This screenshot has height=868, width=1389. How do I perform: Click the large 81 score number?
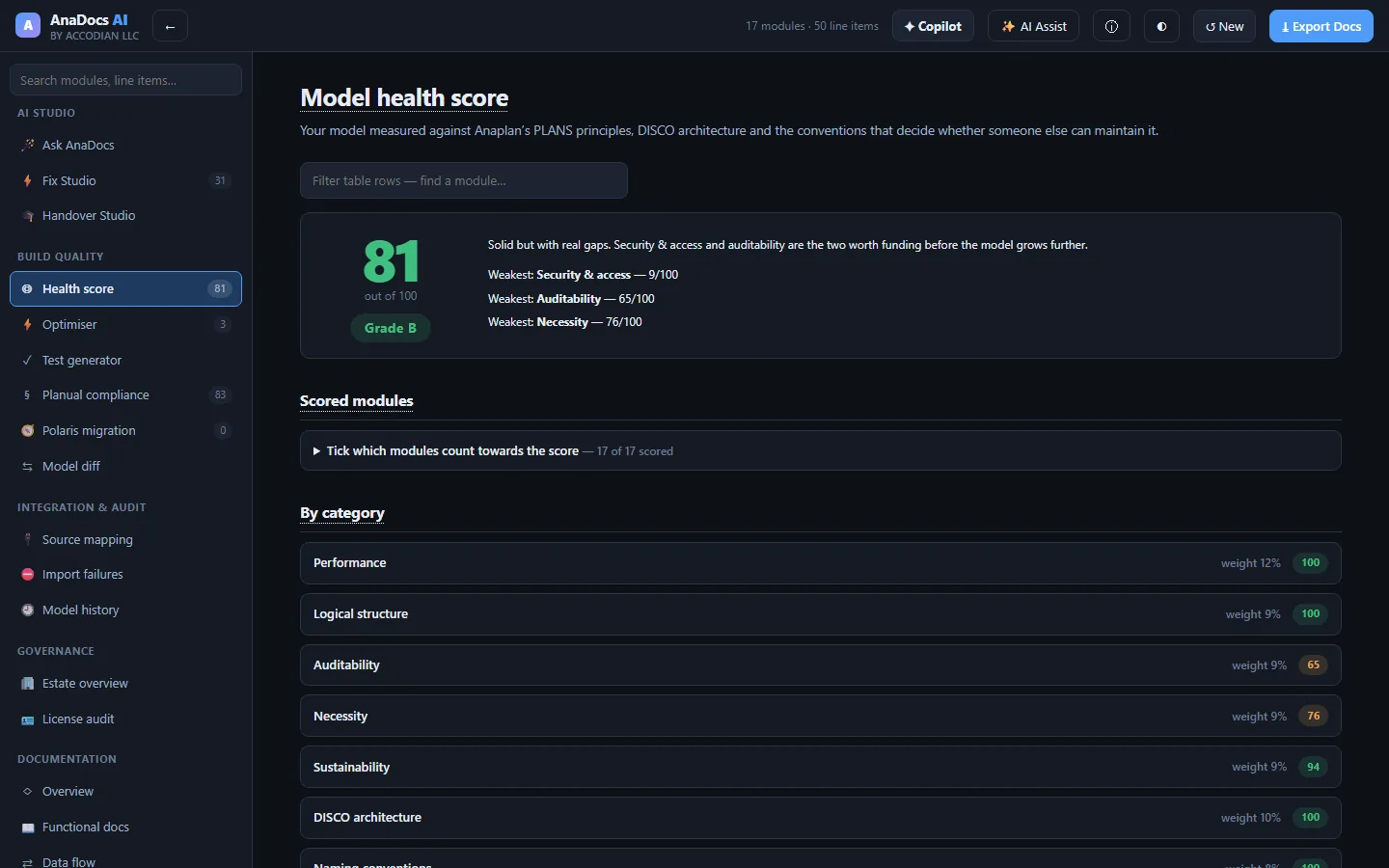pyautogui.click(x=391, y=261)
